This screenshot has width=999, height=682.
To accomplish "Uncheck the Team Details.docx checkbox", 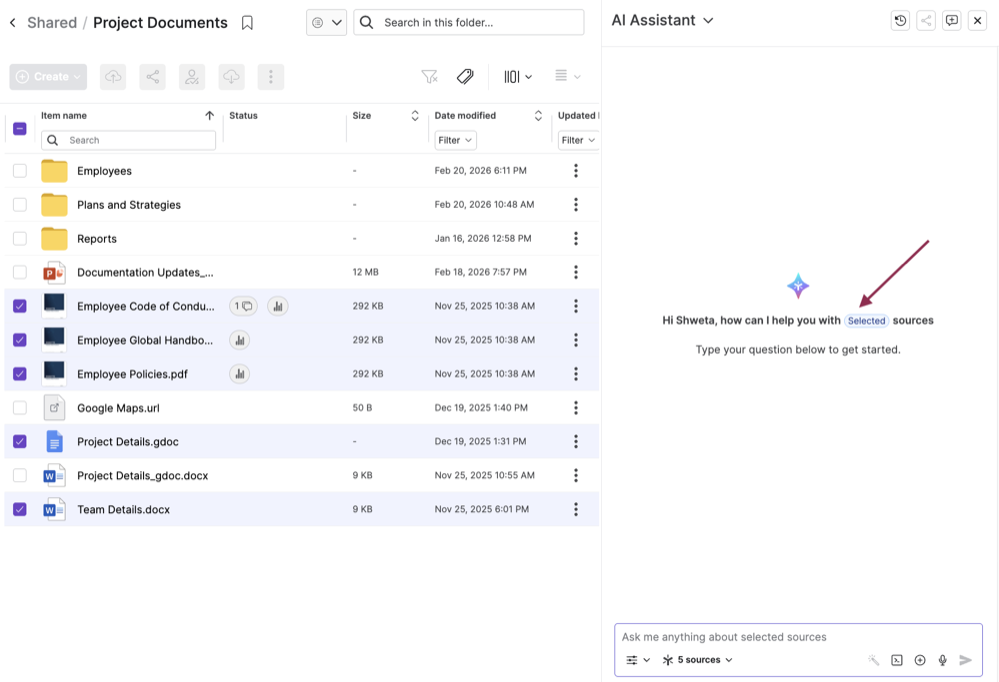I will pyautogui.click(x=20, y=509).
